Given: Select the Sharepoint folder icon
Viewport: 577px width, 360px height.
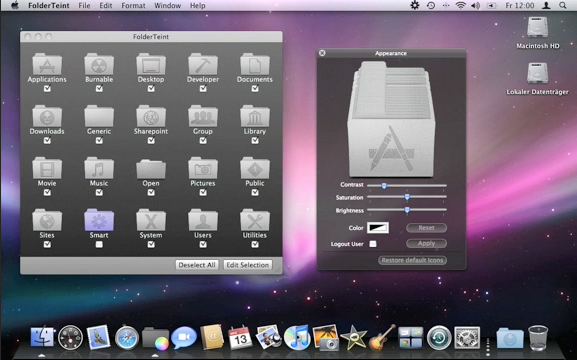Looking at the screenshot, I should (151, 116).
